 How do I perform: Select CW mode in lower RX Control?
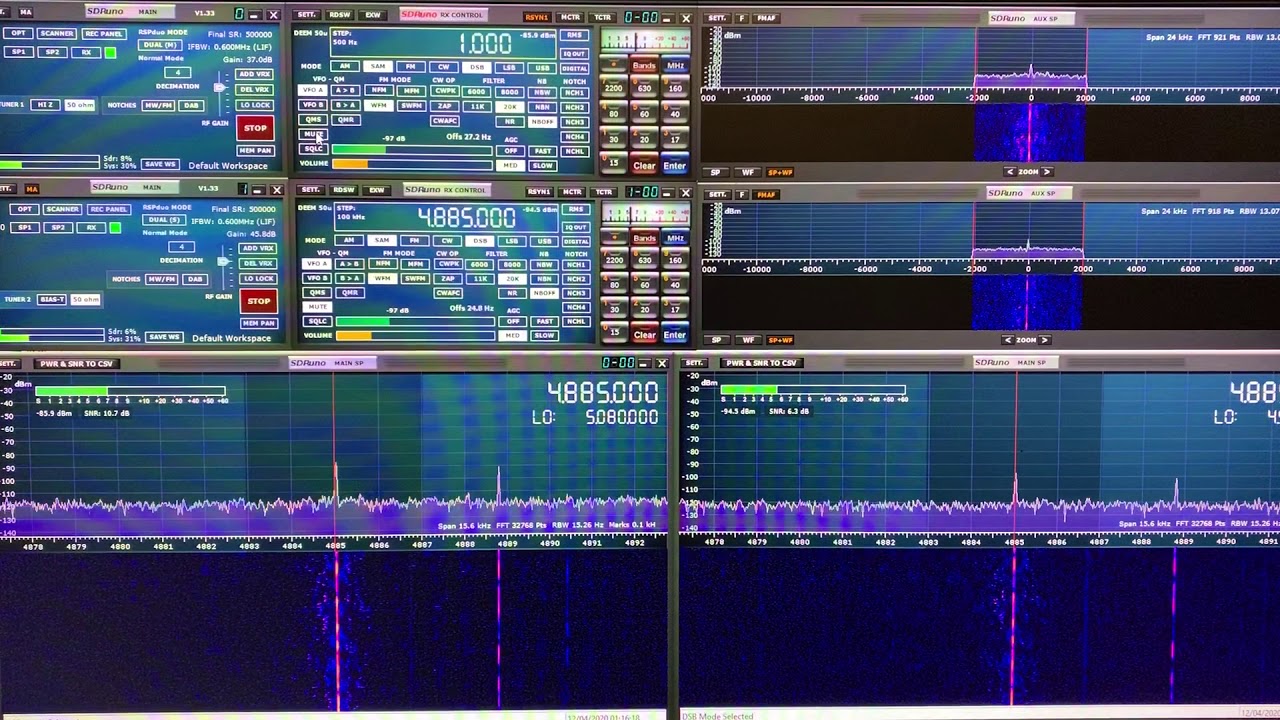coord(446,241)
